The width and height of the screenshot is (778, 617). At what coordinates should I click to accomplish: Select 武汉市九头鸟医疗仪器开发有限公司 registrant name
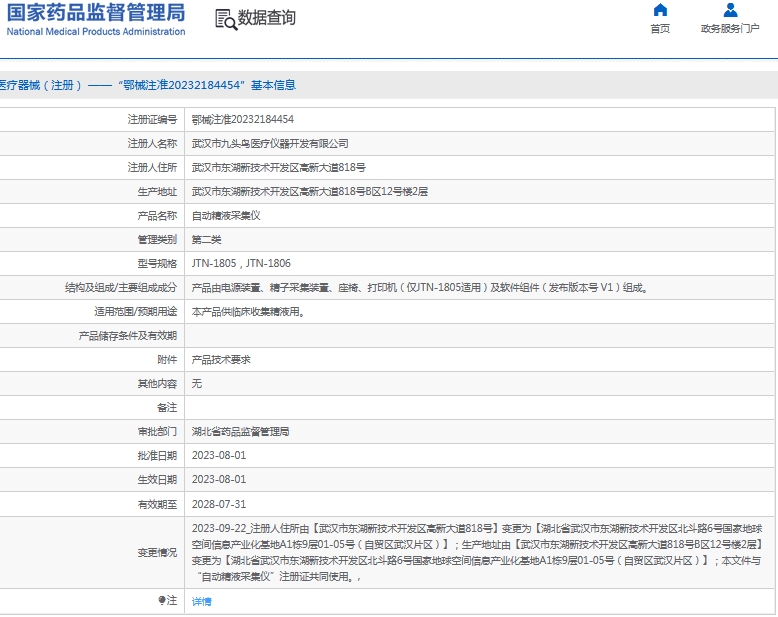pyautogui.click(x=270, y=143)
